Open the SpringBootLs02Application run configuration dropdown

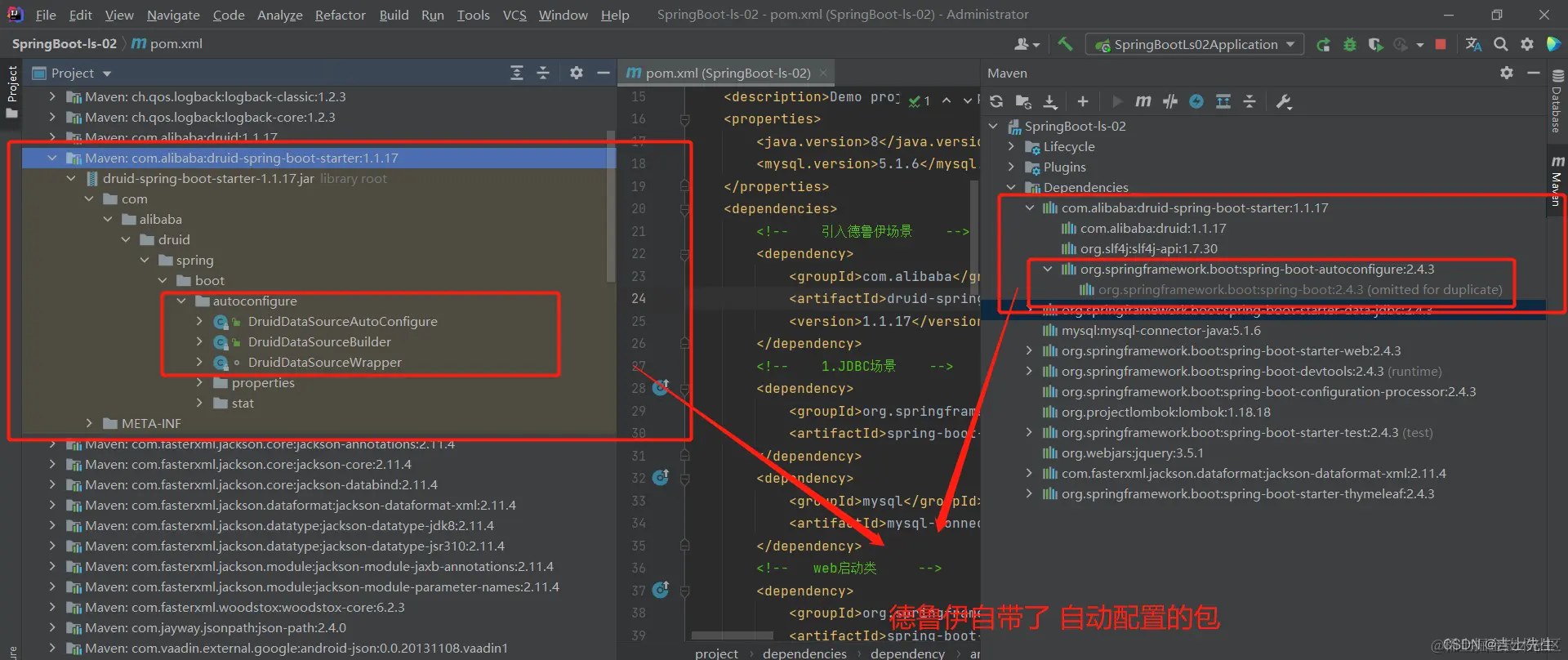1195,44
